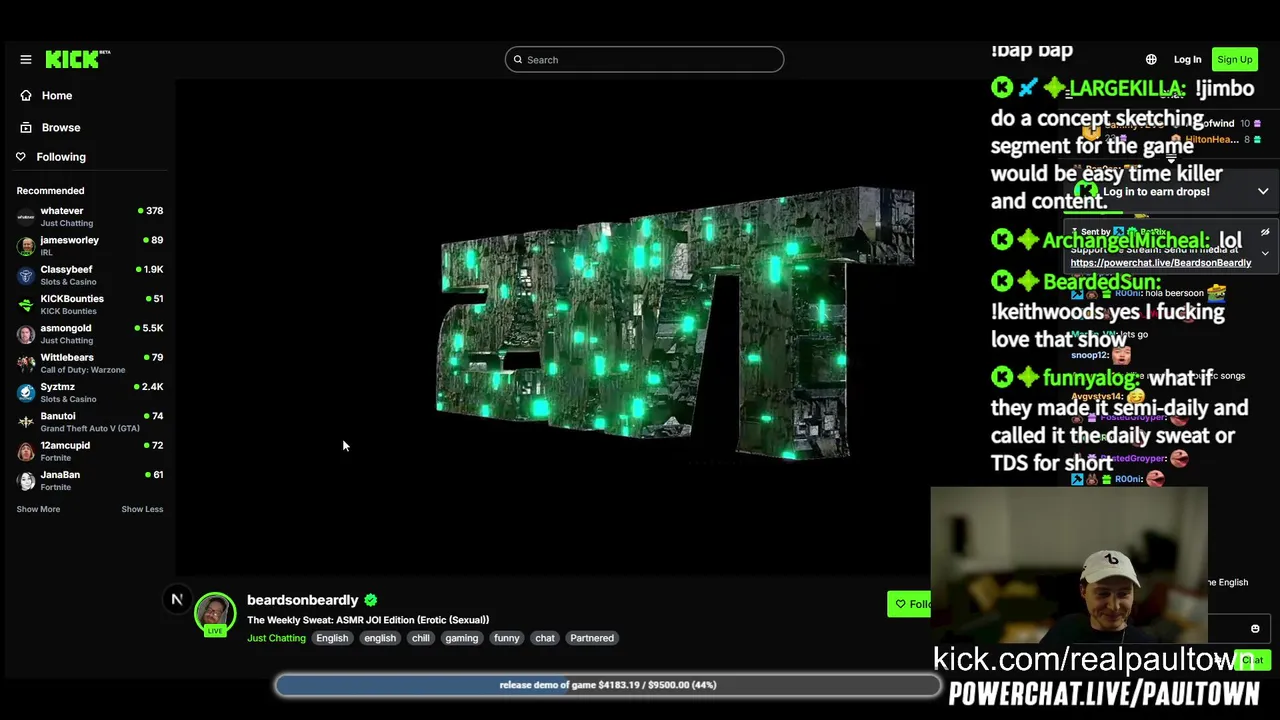This screenshot has height=720, width=1280.
Task: Expand the Log in to earn drops panel
Action: 1263,192
